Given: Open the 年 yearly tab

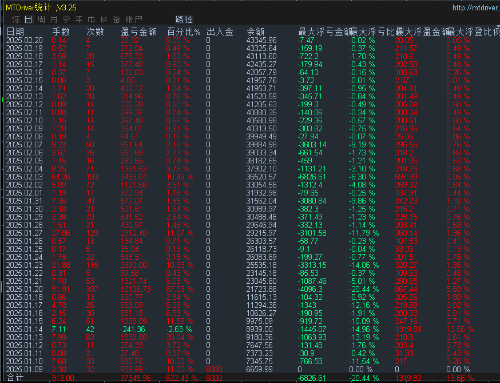Looking at the screenshot, I should (79, 19).
